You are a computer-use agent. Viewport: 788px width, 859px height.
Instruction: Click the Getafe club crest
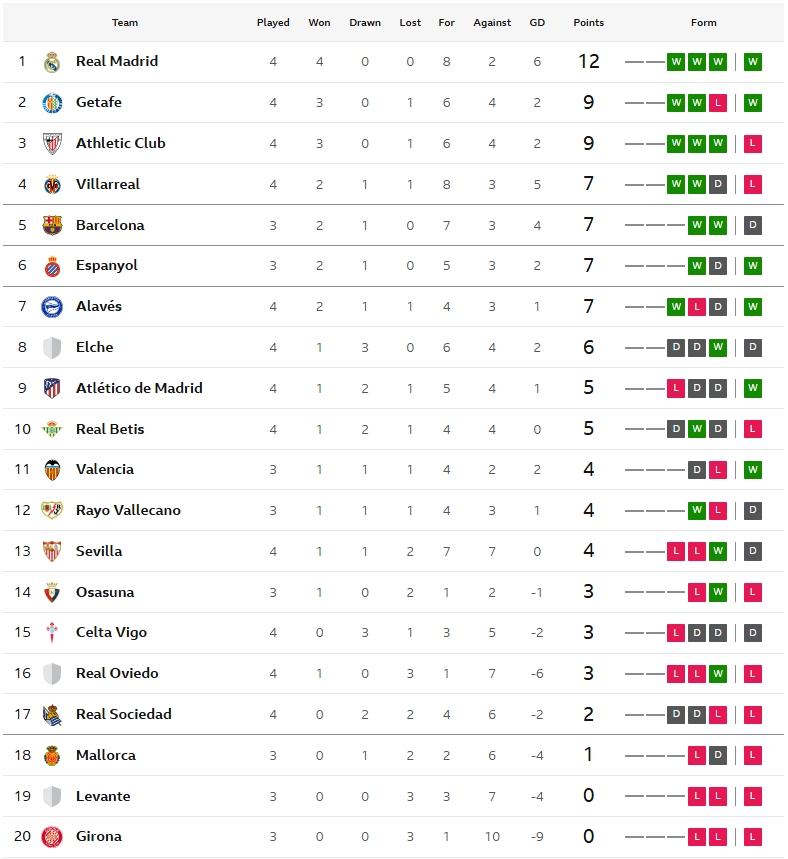52,103
